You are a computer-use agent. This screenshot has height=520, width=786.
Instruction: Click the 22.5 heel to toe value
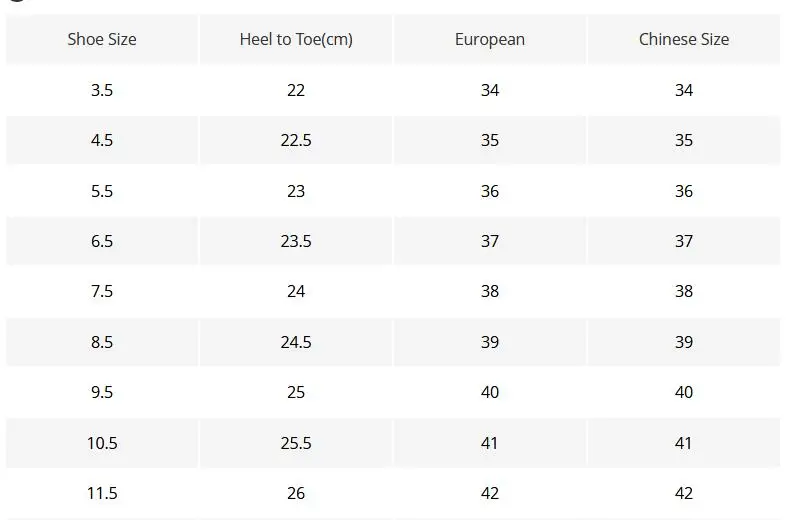296,140
